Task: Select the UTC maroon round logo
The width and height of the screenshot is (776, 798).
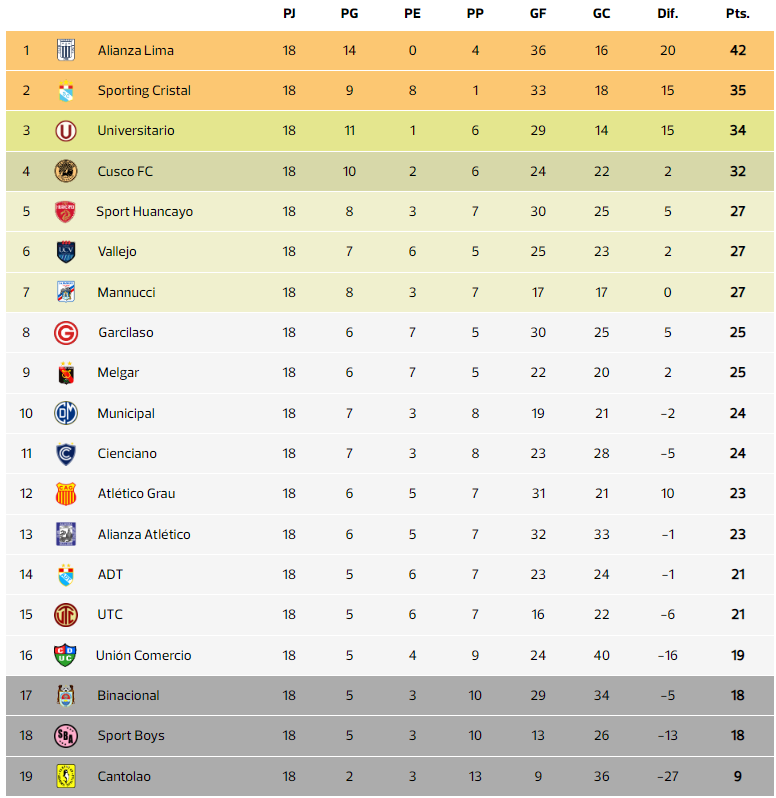Action: pyautogui.click(x=66, y=615)
